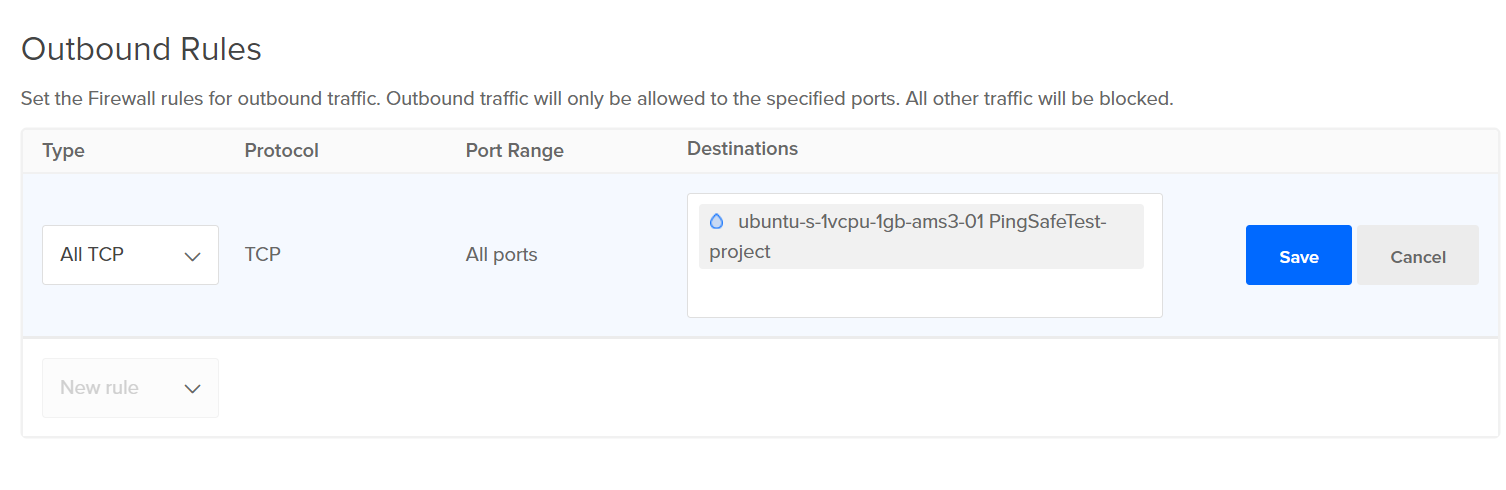Click the TCP protocol value in the rule row
Screen dimensions: 1506x490
[x=262, y=255]
